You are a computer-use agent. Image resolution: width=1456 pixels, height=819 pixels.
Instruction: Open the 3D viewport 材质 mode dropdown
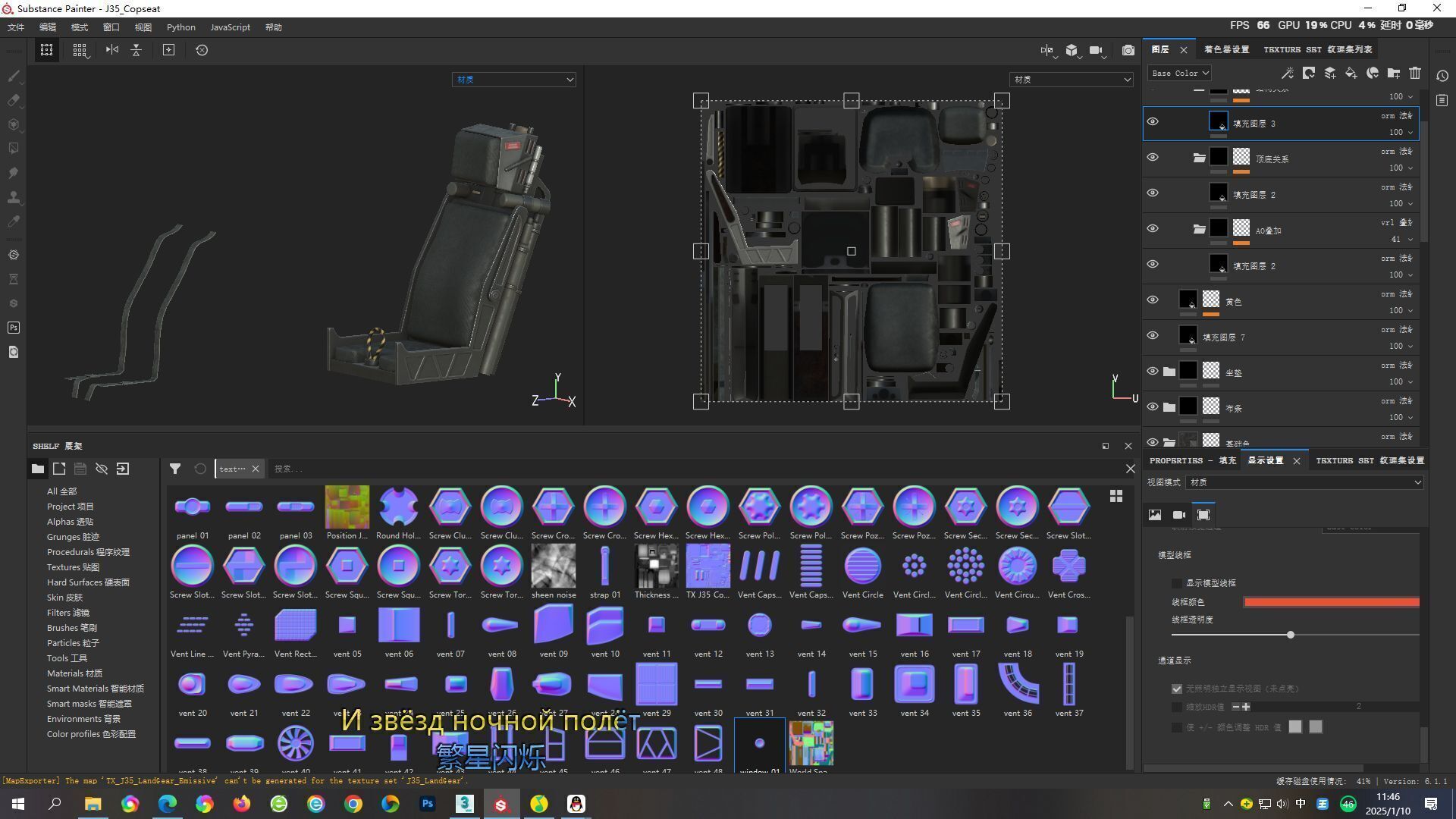click(513, 80)
